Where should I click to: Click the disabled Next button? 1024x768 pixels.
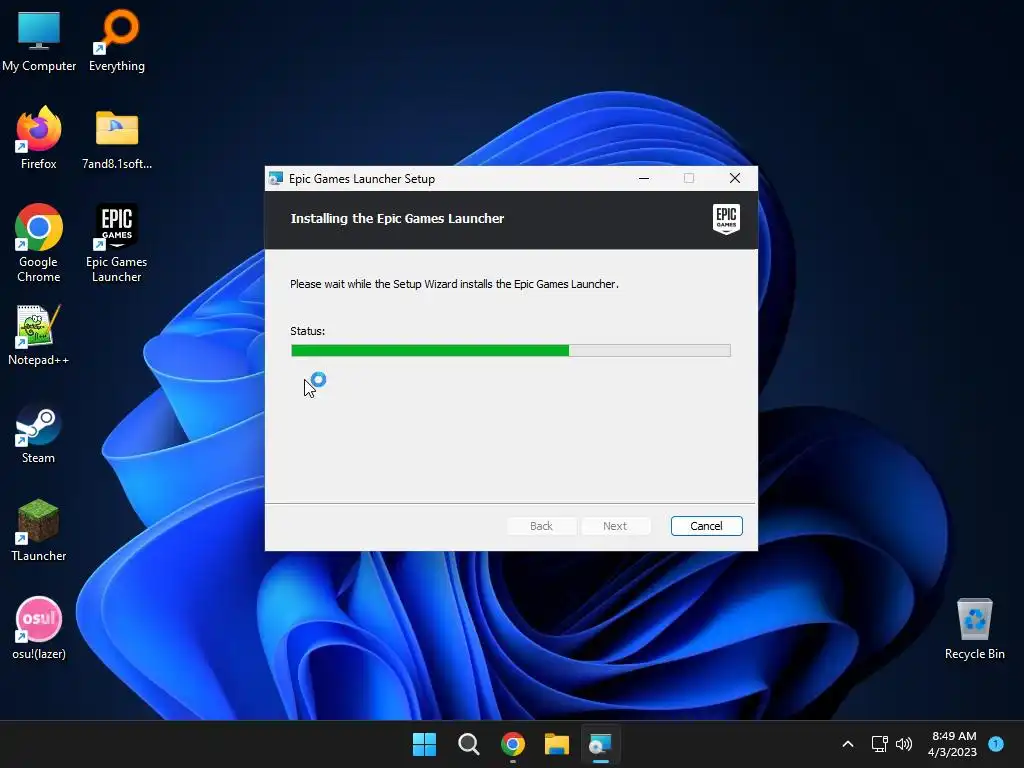coord(615,526)
